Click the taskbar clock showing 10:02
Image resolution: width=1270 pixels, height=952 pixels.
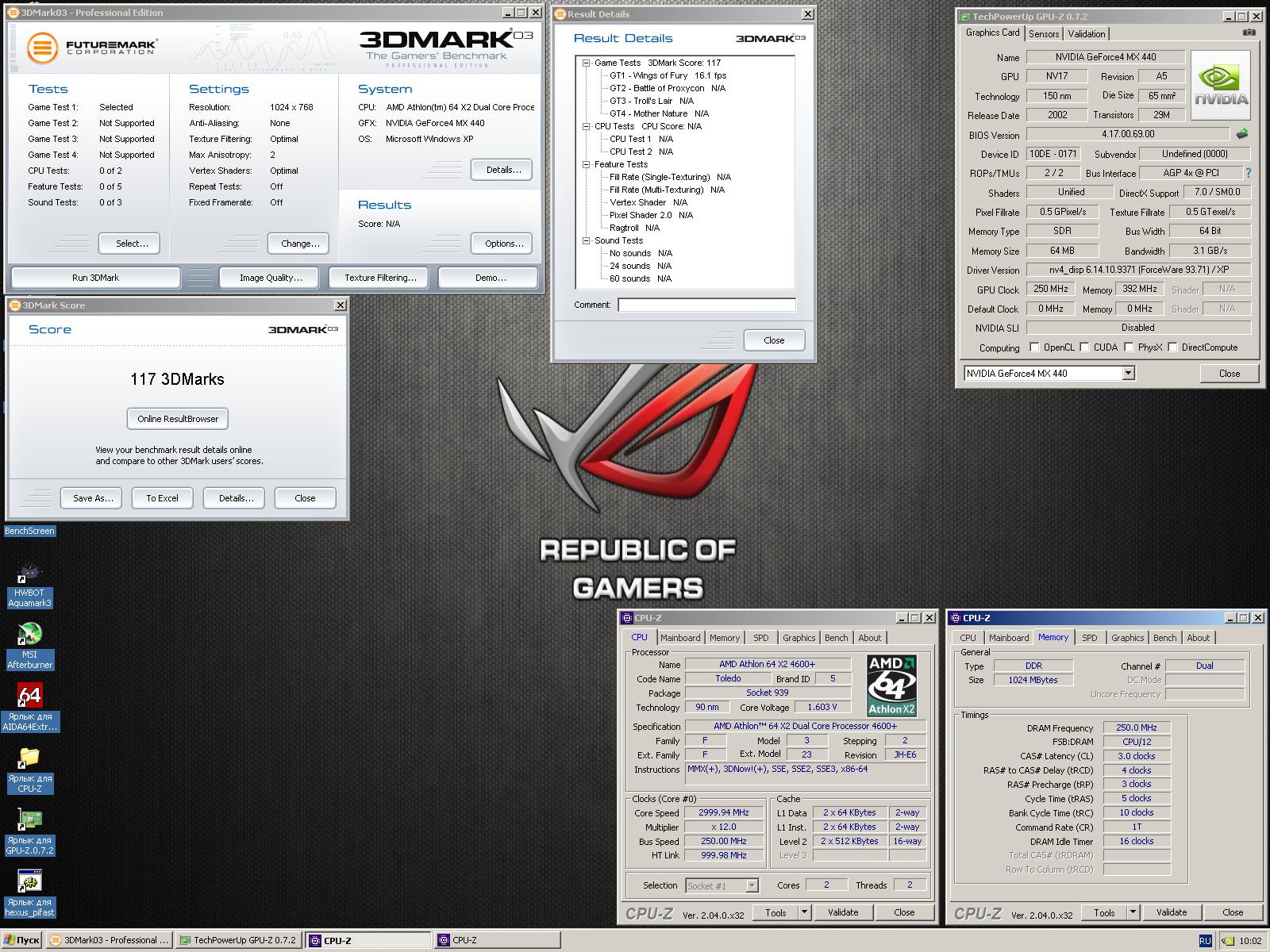click(1250, 941)
